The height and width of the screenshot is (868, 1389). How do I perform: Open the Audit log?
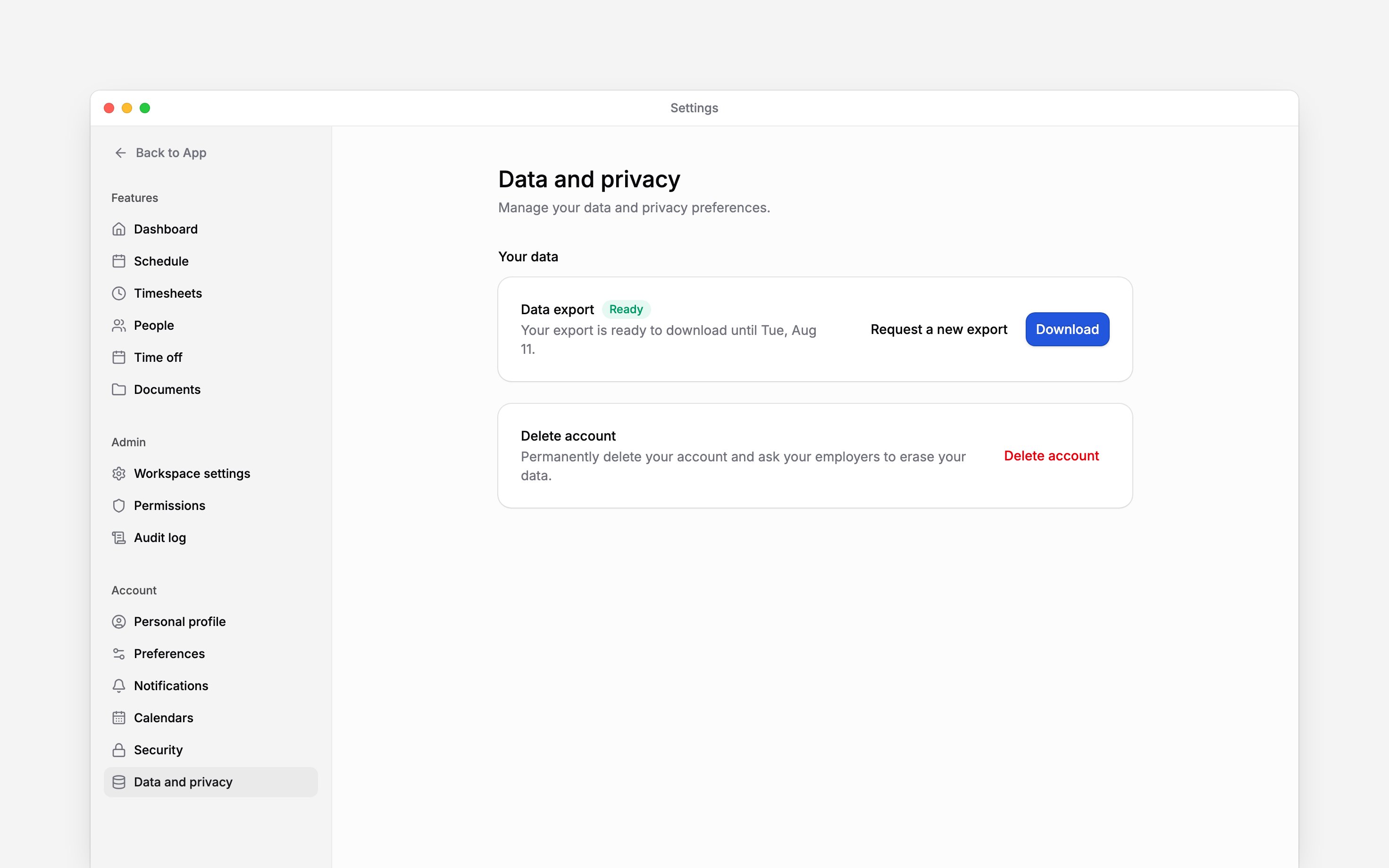pyautogui.click(x=210, y=538)
